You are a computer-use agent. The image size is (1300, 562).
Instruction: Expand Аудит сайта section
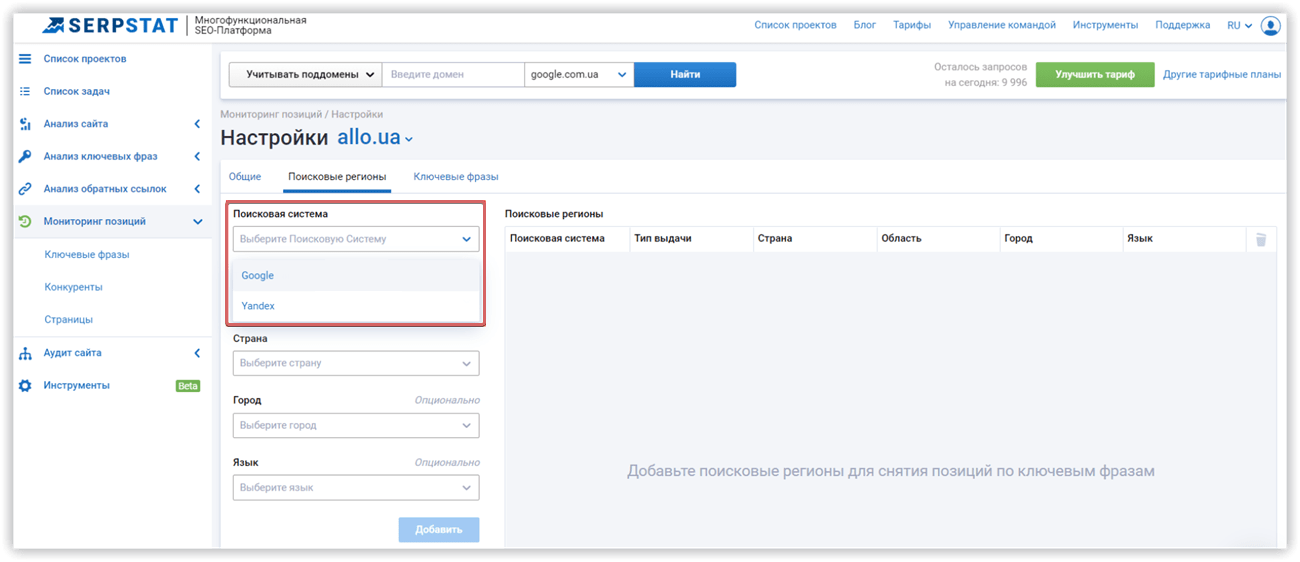point(197,353)
